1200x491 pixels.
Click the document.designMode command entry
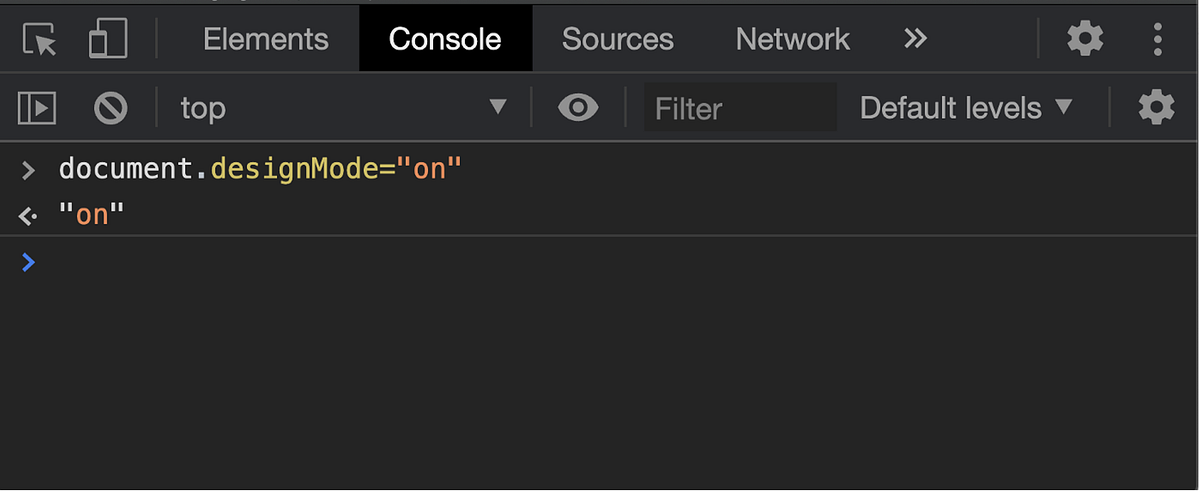point(260,168)
